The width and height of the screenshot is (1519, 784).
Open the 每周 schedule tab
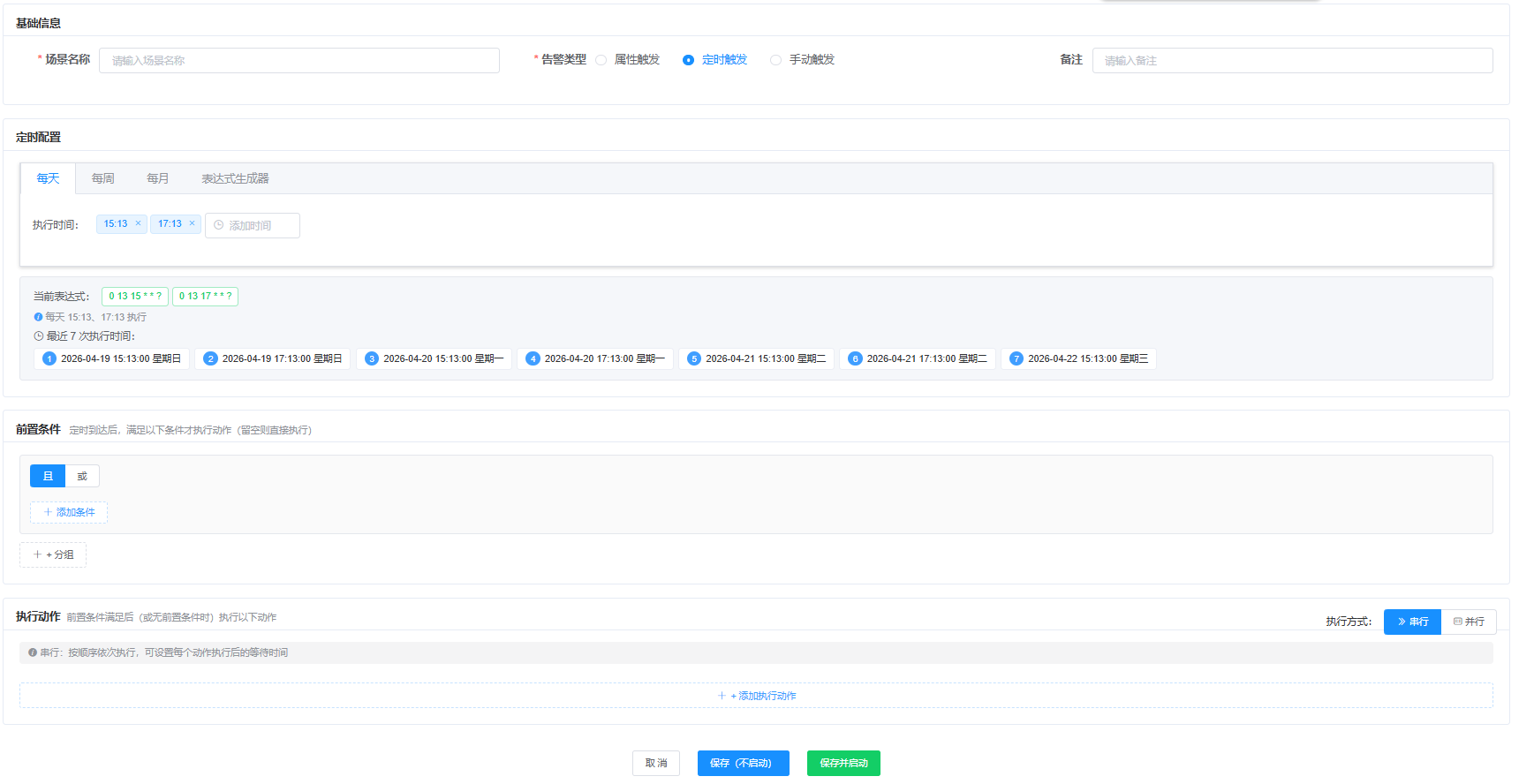102,178
